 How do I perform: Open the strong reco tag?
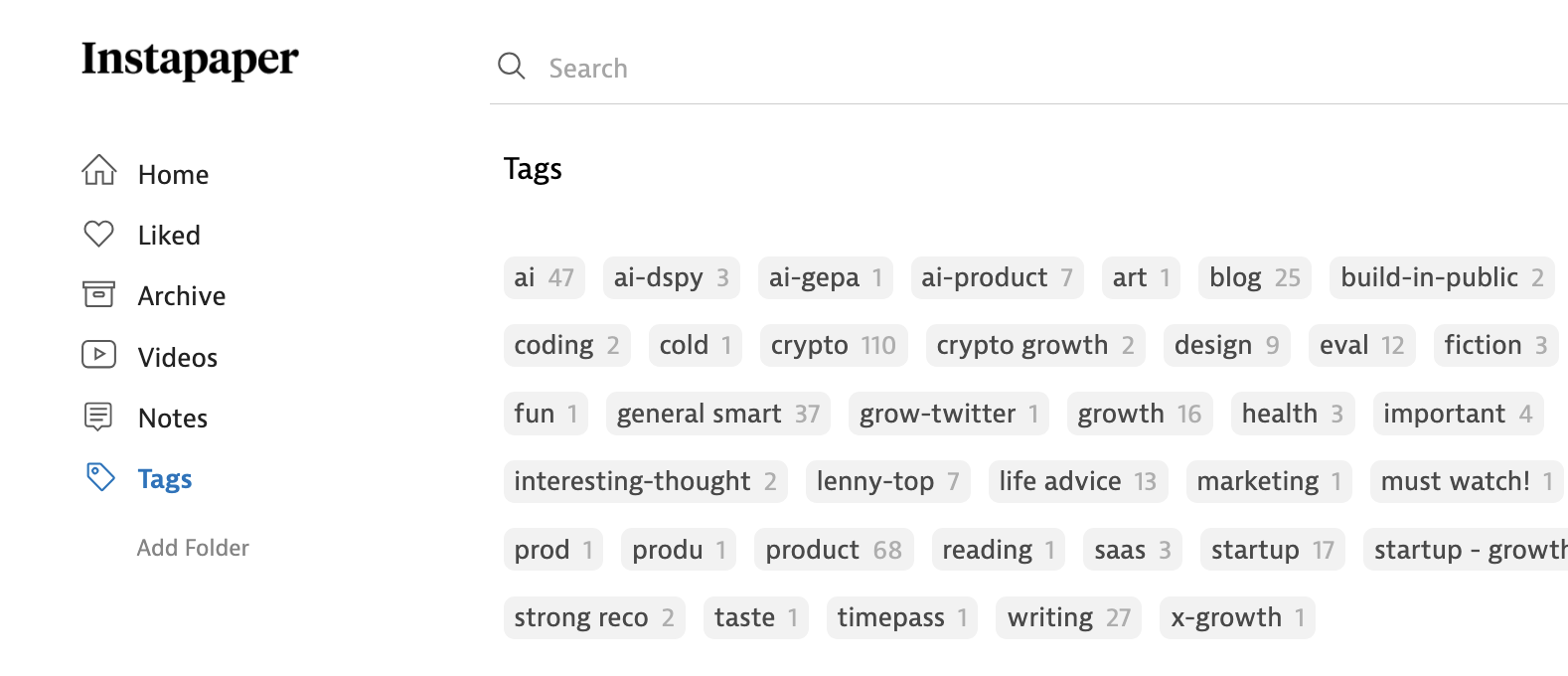click(x=593, y=617)
